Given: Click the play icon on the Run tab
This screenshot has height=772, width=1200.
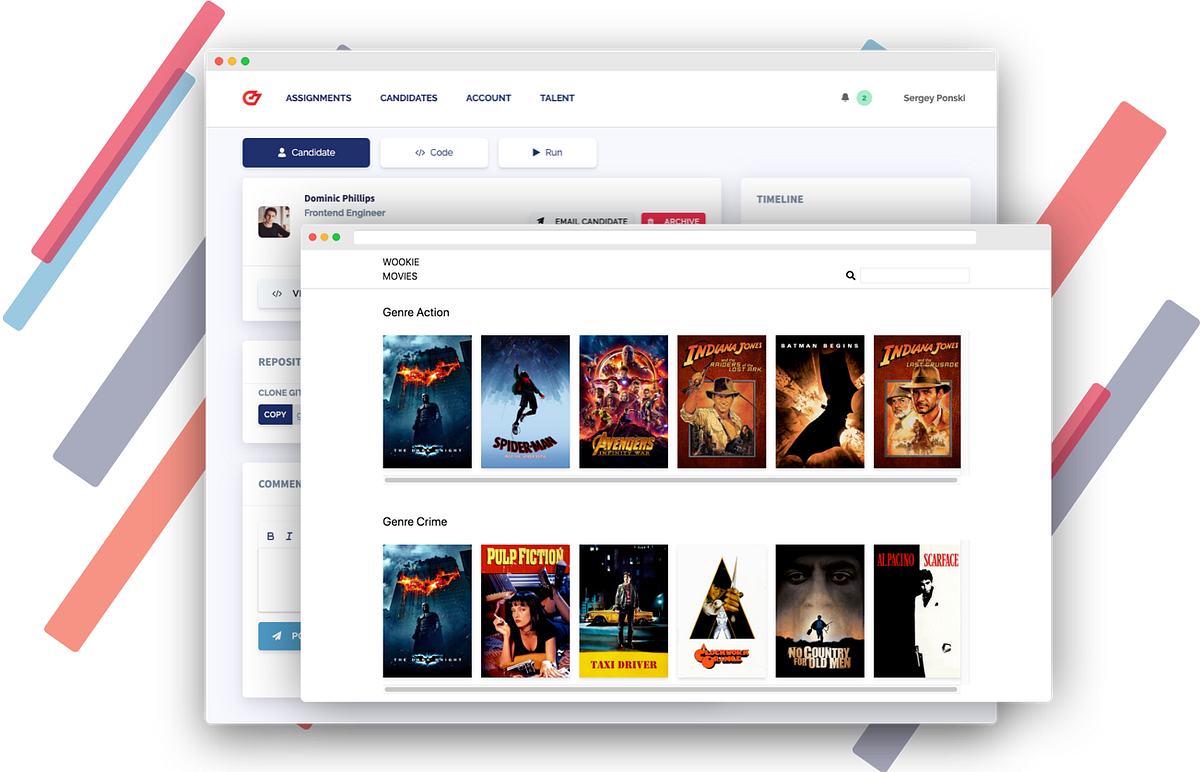Looking at the screenshot, I should [x=535, y=152].
